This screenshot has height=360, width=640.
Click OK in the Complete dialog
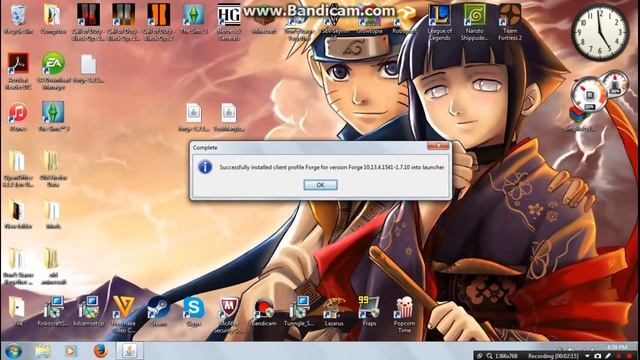320,185
